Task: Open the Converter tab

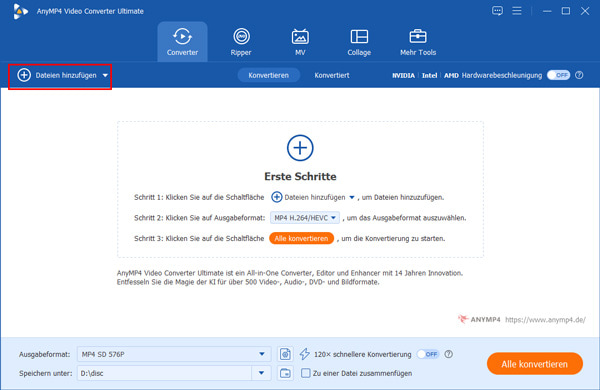Action: tap(182, 42)
